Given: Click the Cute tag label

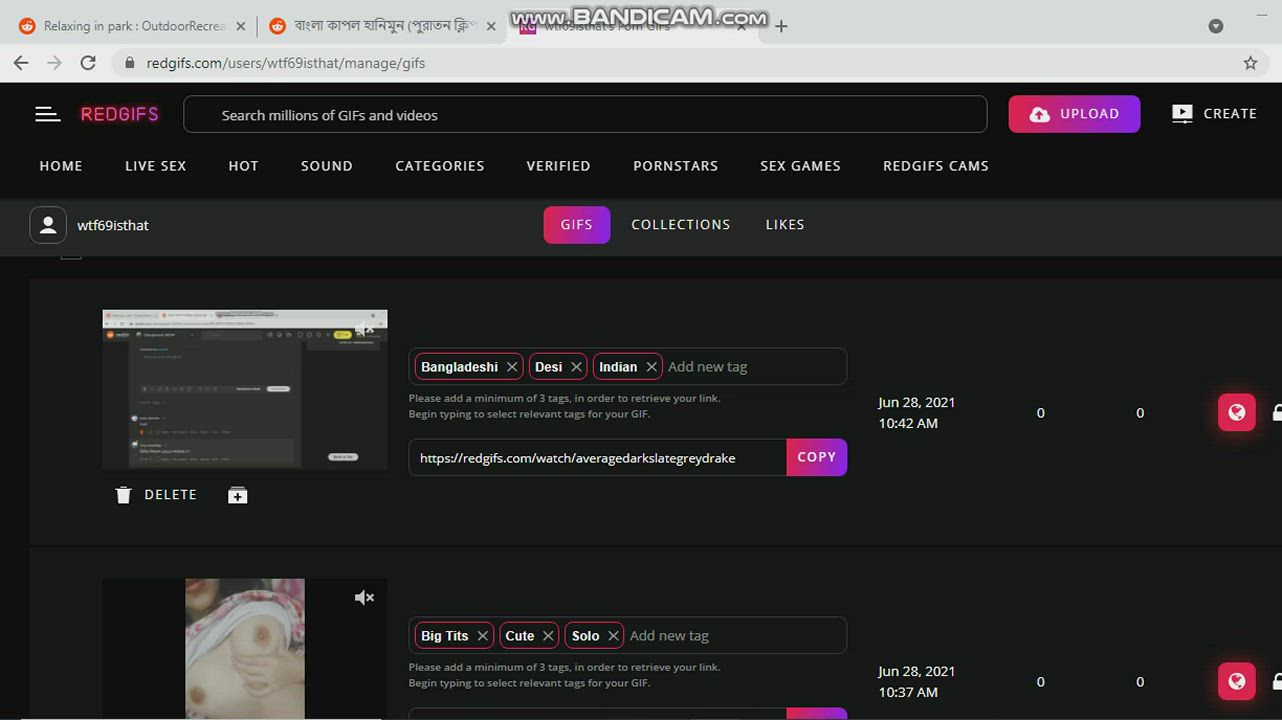Looking at the screenshot, I should coord(520,636).
